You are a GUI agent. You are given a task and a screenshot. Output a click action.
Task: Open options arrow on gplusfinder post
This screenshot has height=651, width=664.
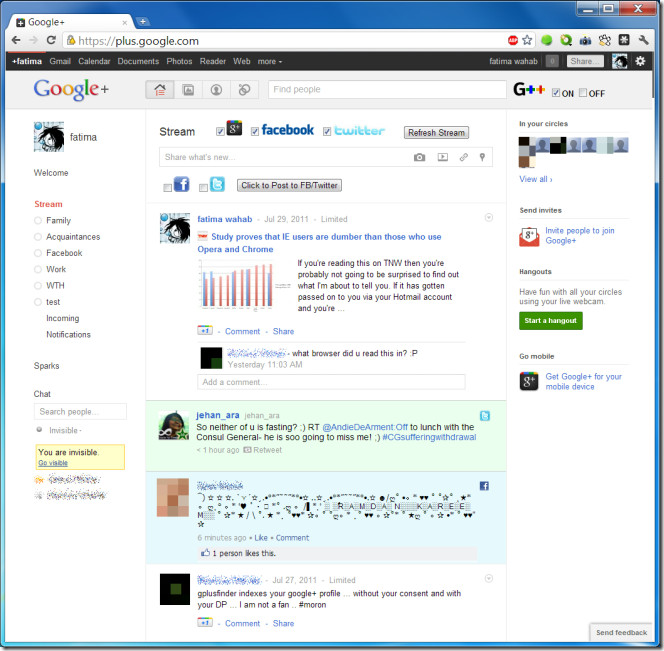(x=489, y=579)
